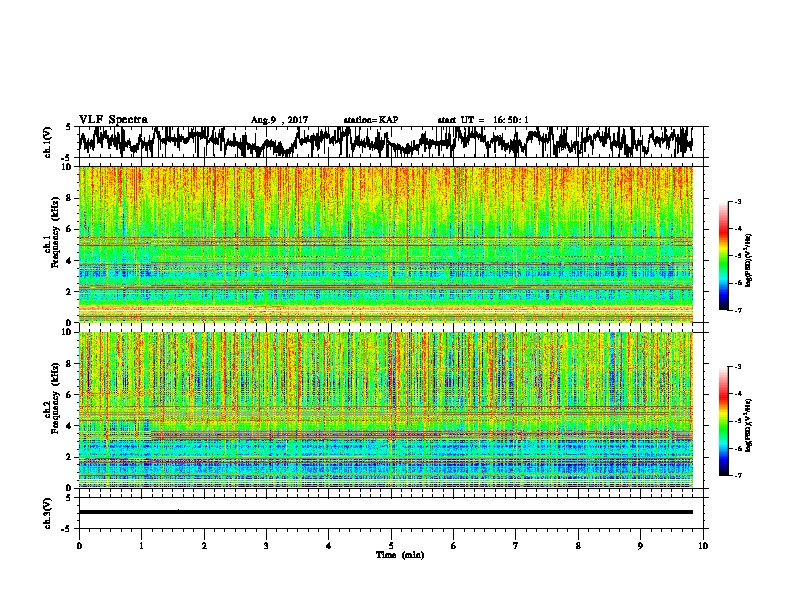
Task: Click the "8" kHz tick on ch.1 frequency axis
Action: click(x=70, y=198)
